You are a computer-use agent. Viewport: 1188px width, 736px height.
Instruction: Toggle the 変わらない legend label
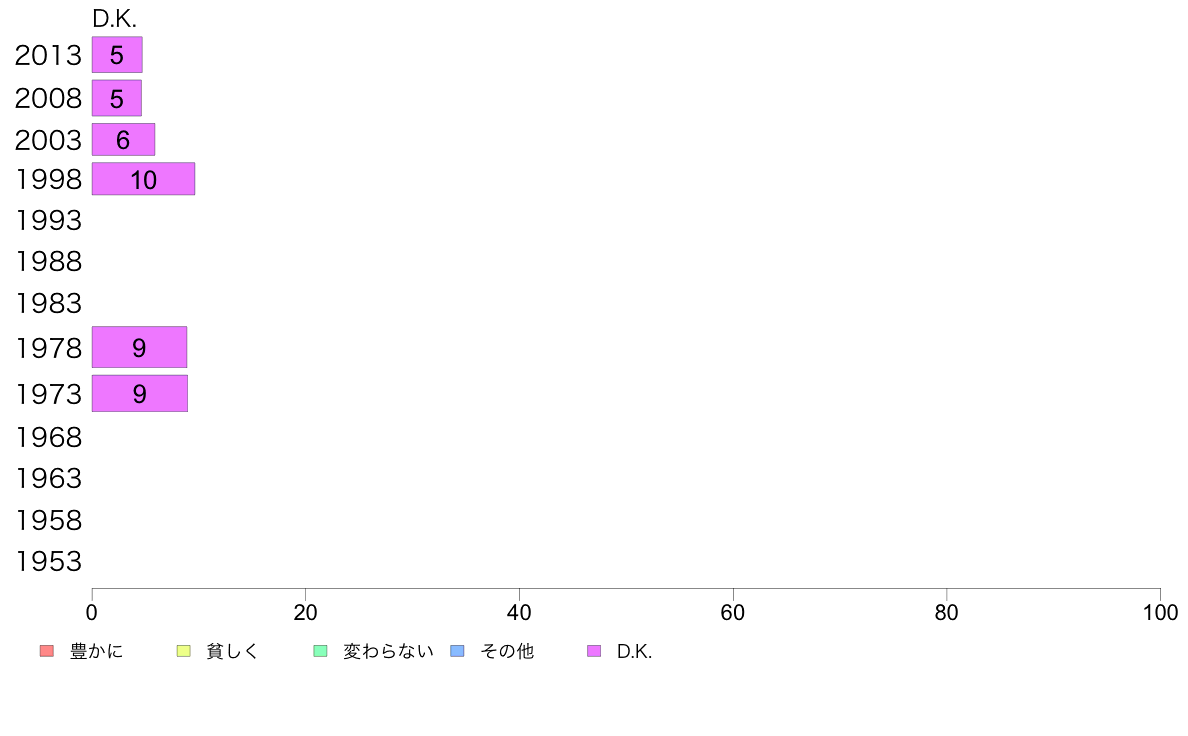click(x=388, y=651)
